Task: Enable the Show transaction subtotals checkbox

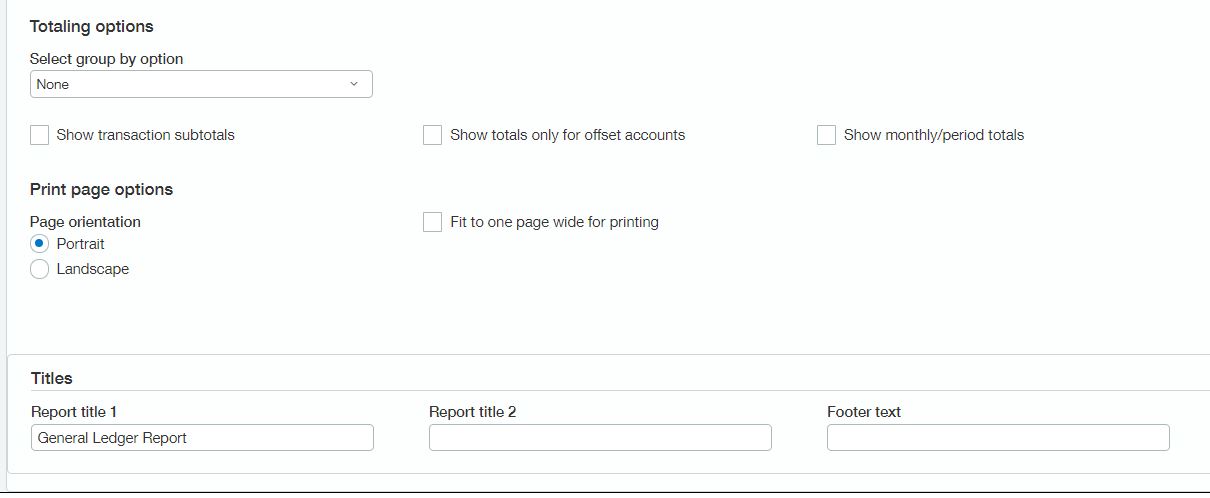Action: 40,135
